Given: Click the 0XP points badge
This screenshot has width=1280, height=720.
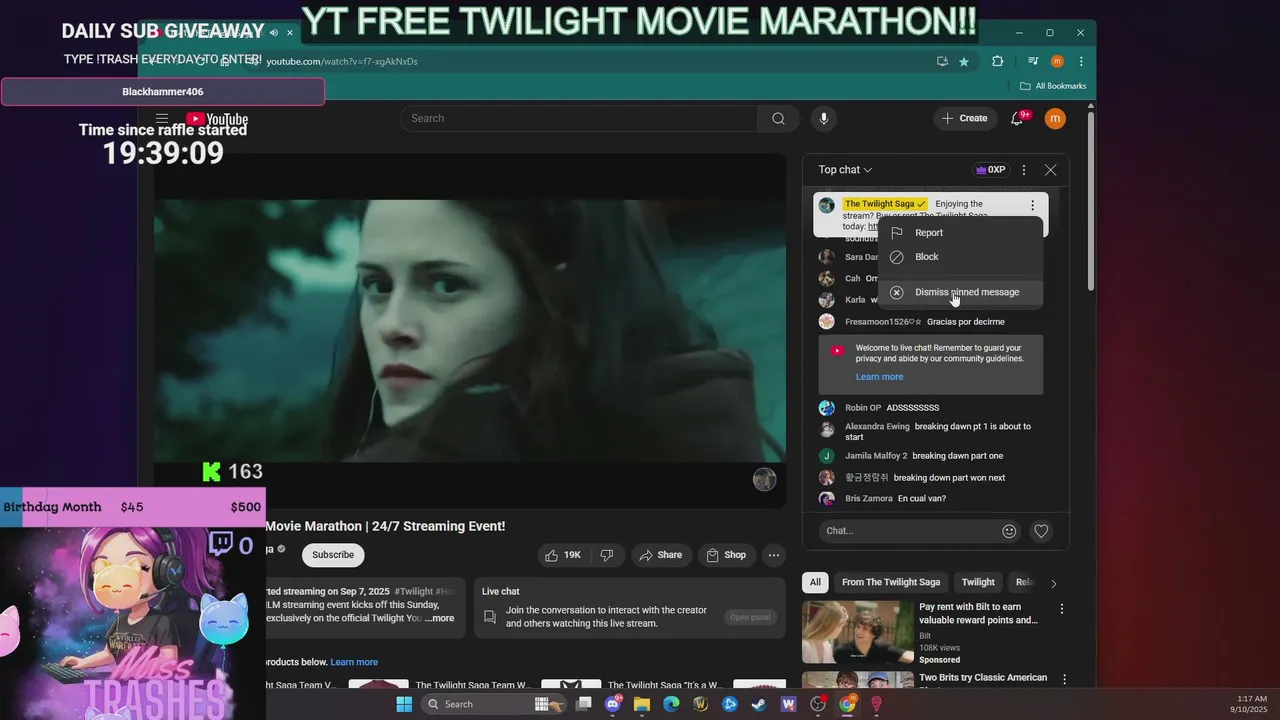Looking at the screenshot, I should click(990, 170).
